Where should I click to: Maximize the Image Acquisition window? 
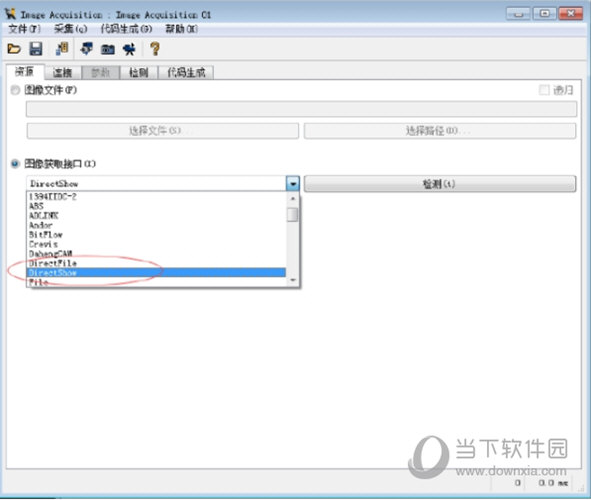(544, 14)
